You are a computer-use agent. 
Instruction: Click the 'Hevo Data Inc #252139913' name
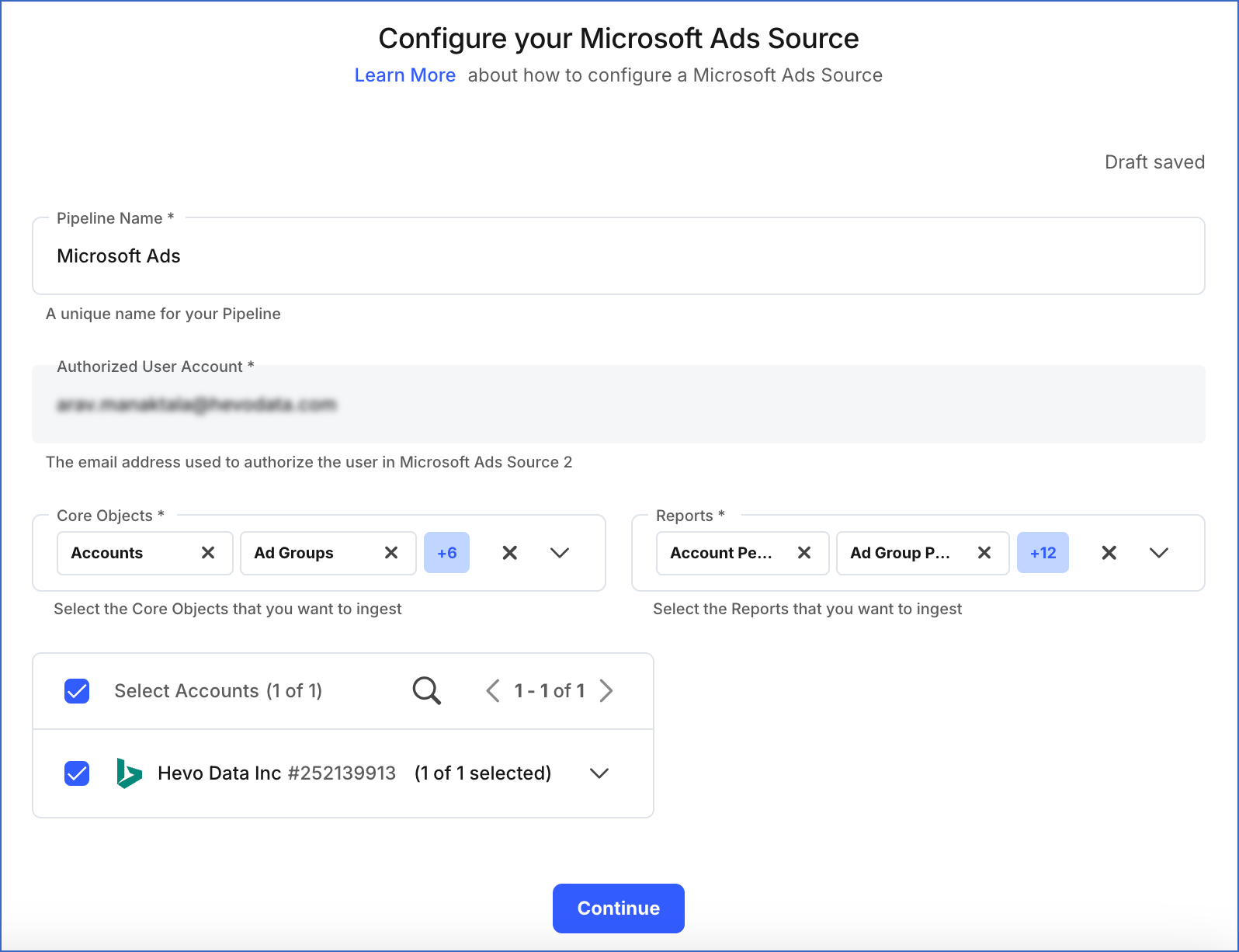(276, 773)
